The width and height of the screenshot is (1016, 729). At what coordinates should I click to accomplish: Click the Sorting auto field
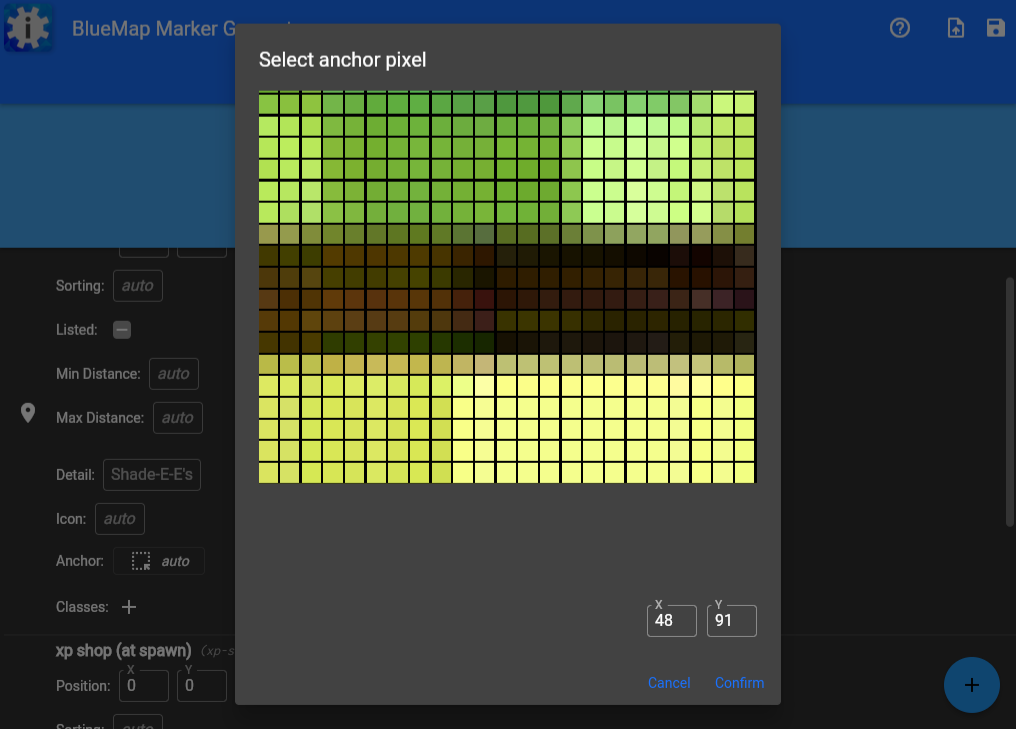tap(138, 286)
